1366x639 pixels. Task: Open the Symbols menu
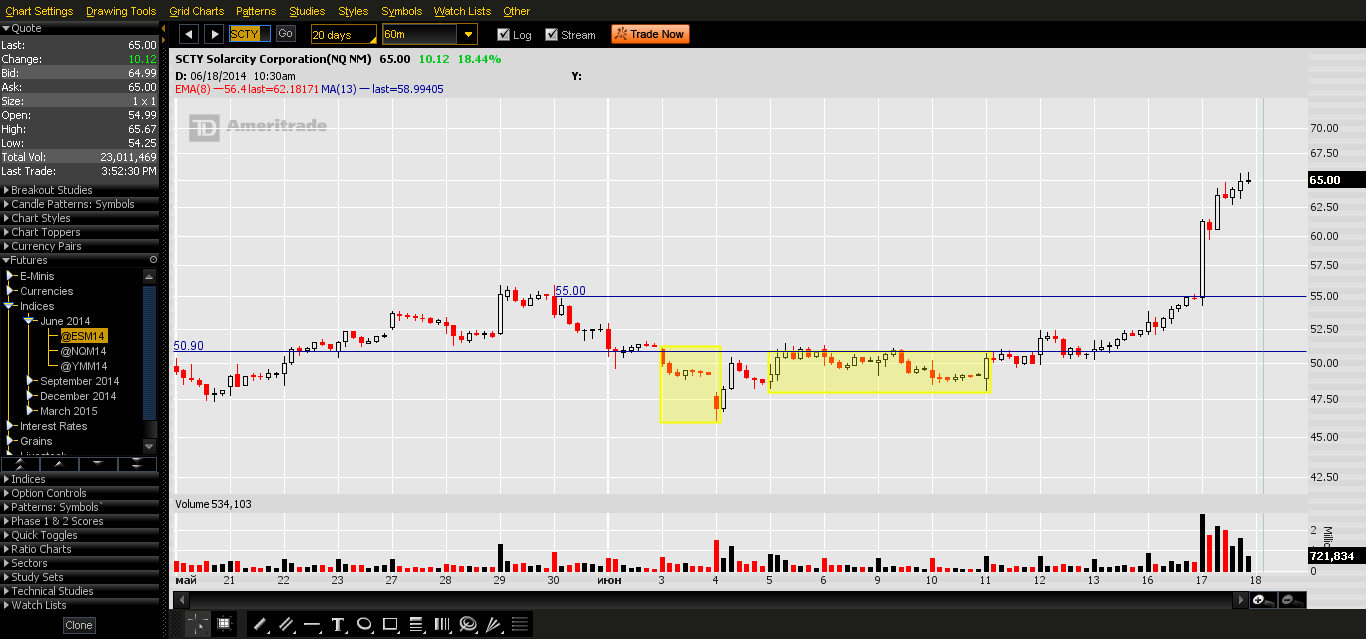click(402, 11)
